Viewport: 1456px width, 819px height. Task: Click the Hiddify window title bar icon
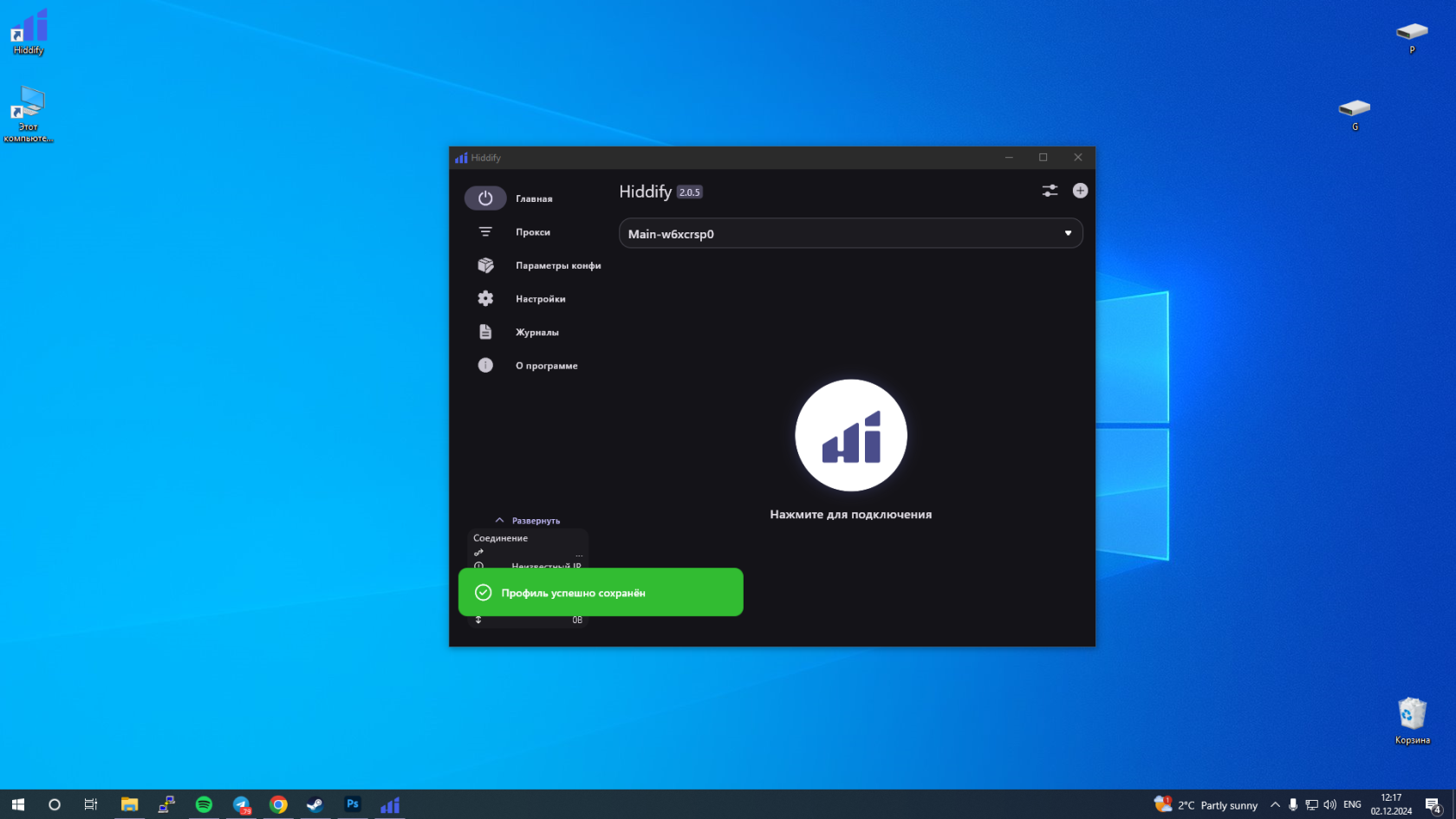(x=461, y=158)
